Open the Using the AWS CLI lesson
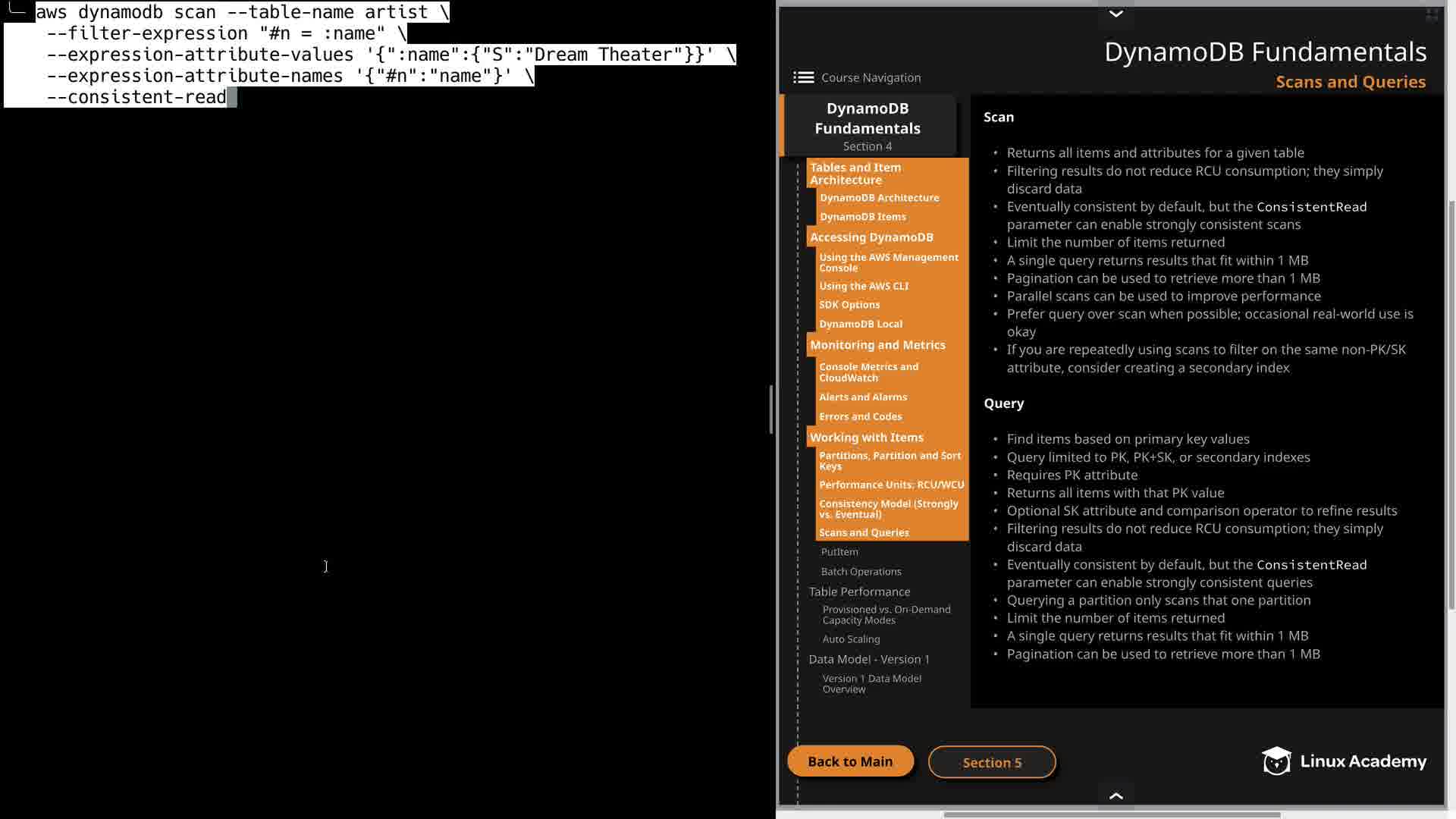1456x819 pixels. [863, 286]
